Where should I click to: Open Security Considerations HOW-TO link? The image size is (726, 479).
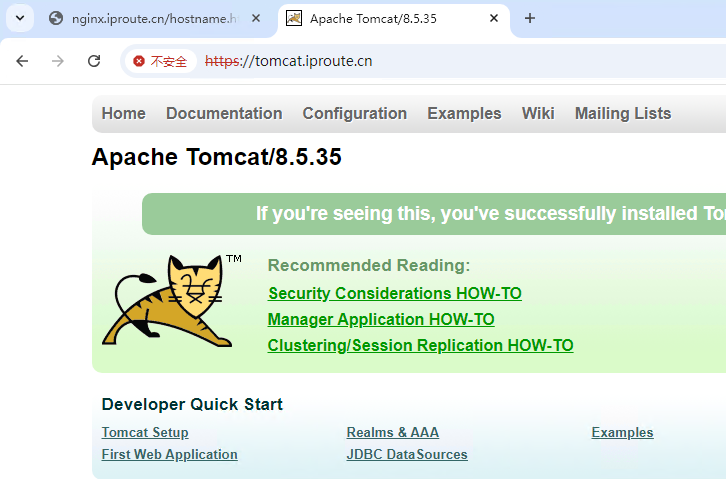pyautogui.click(x=394, y=293)
